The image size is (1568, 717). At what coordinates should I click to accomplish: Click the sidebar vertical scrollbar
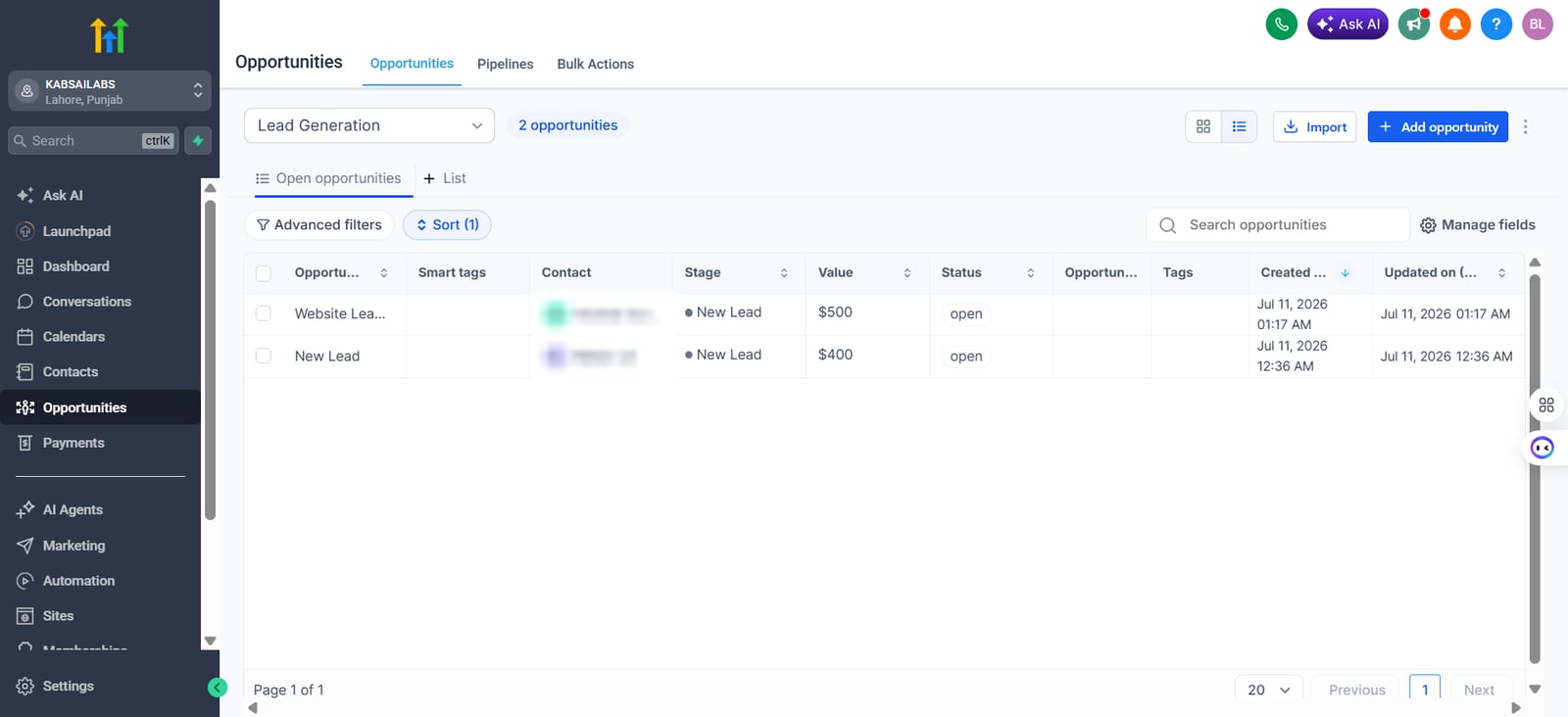pyautogui.click(x=210, y=359)
